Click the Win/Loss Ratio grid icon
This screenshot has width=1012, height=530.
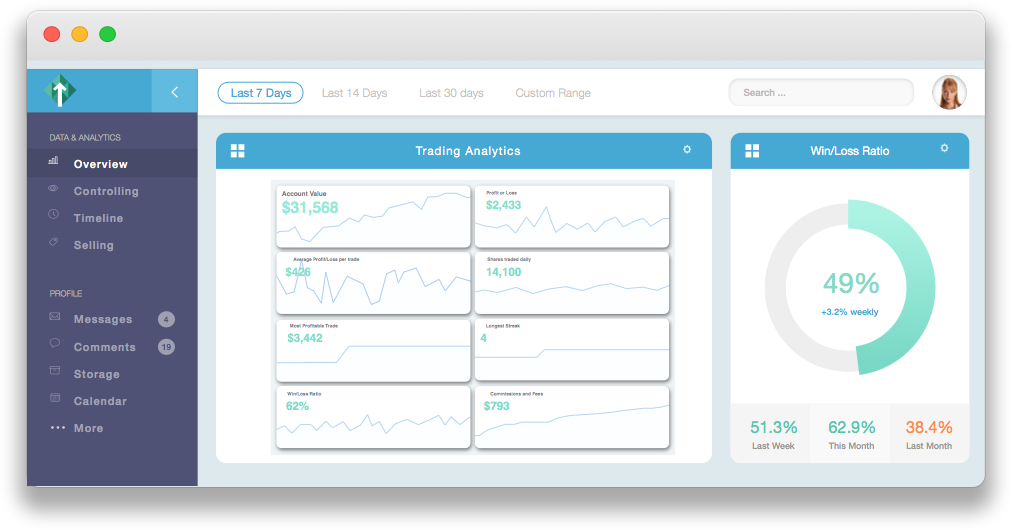[752, 151]
